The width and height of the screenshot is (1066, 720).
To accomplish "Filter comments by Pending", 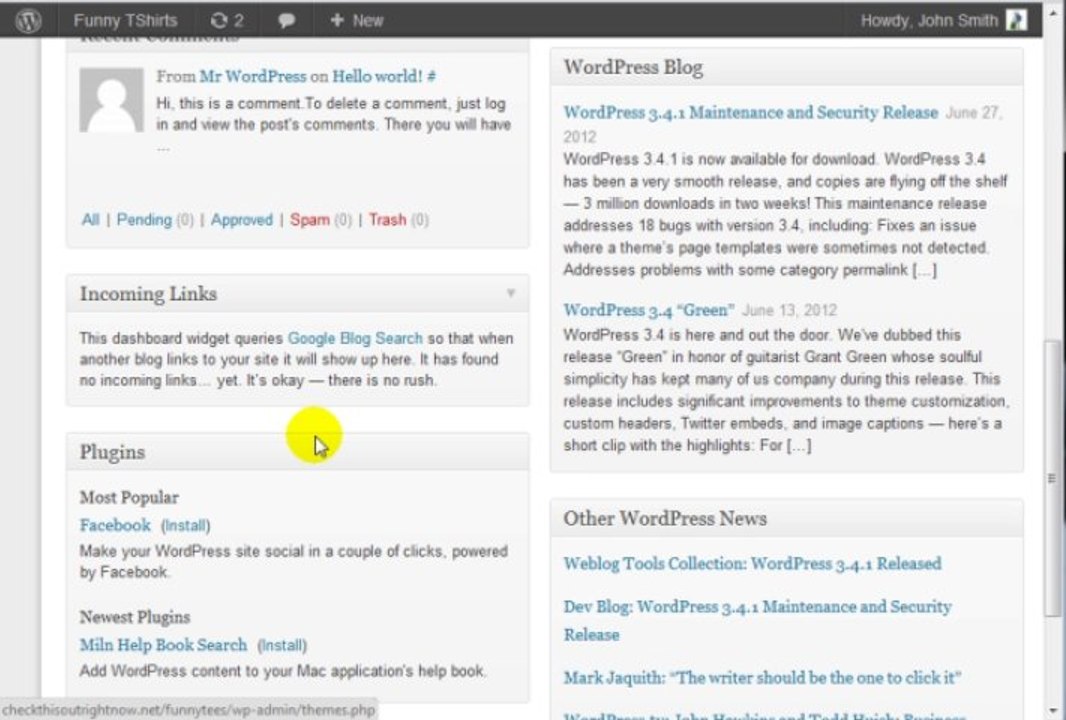I will [x=144, y=220].
